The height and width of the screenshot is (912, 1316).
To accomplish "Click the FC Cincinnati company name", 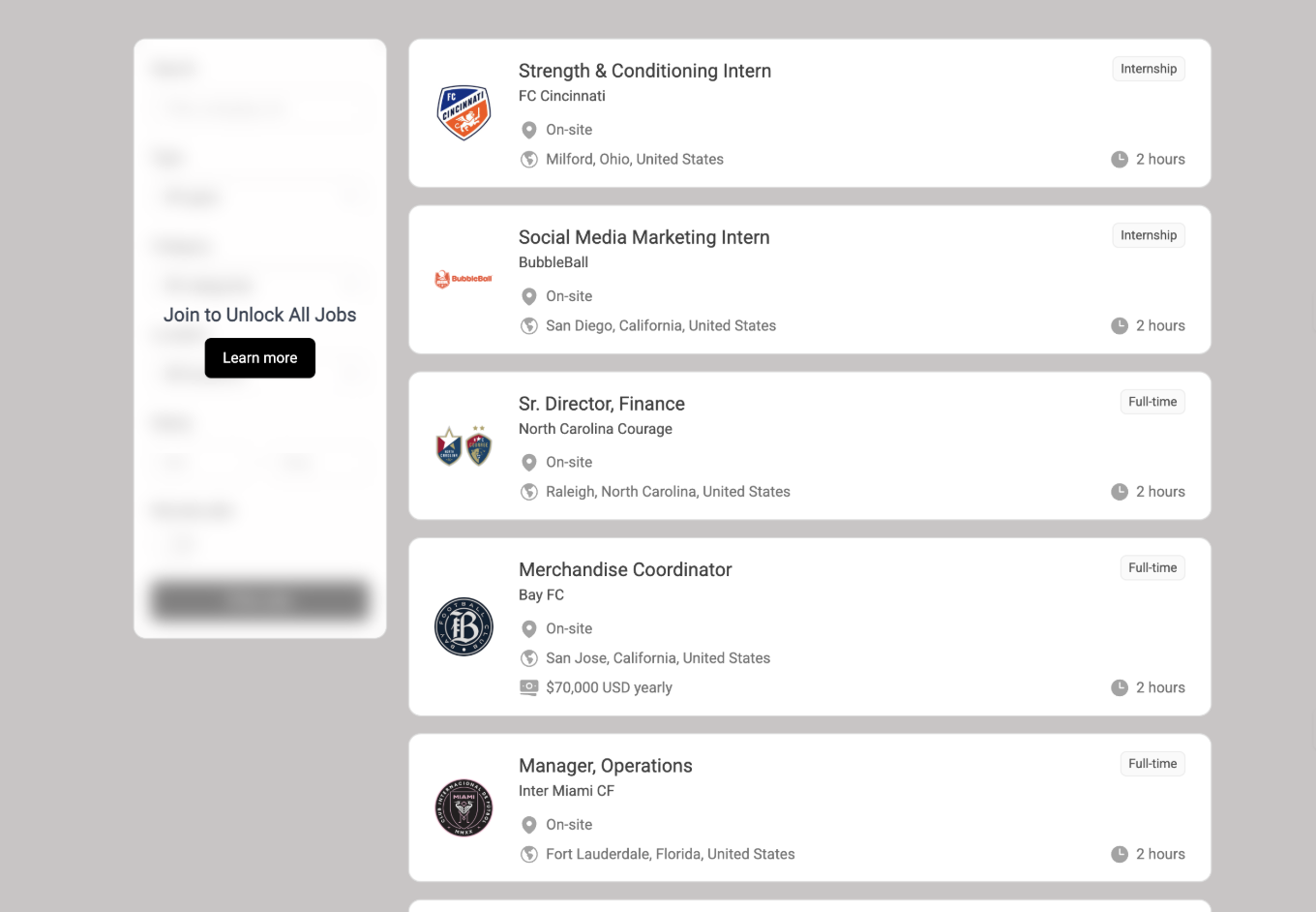I will pyautogui.click(x=562, y=96).
